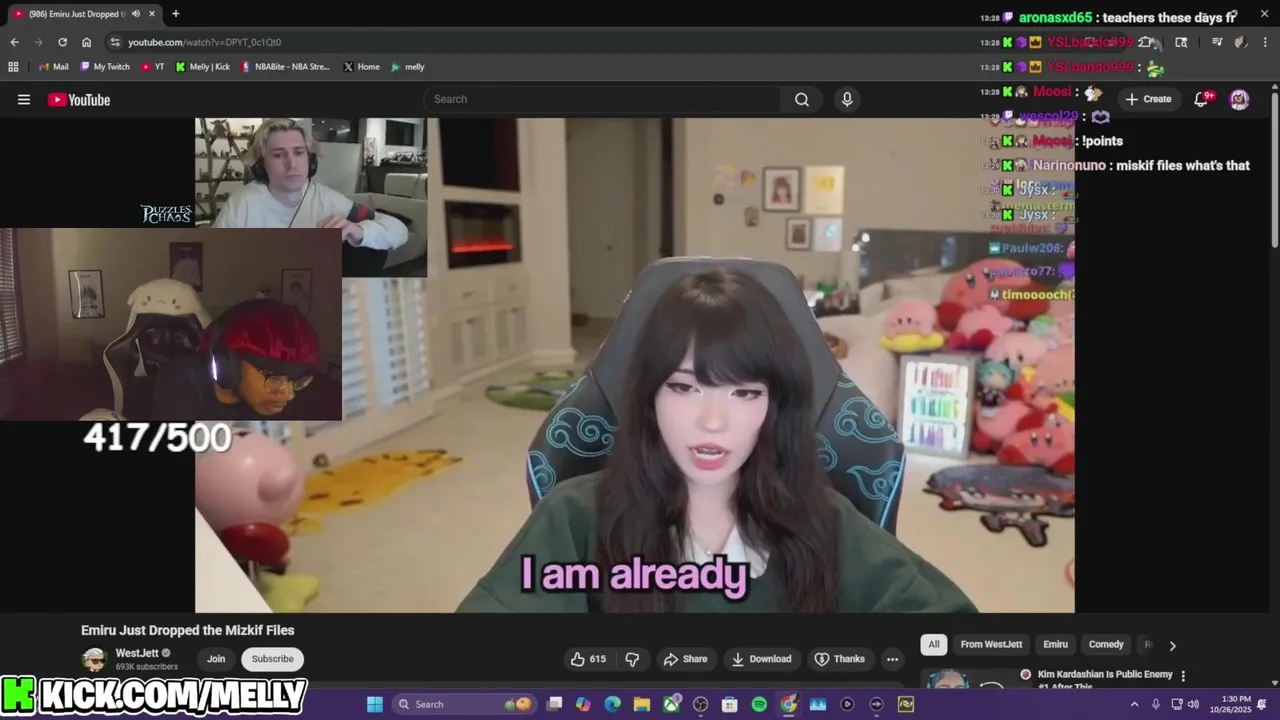Open more actions ellipsis under the video
Viewport: 1280px width, 720px height.
(x=892, y=659)
